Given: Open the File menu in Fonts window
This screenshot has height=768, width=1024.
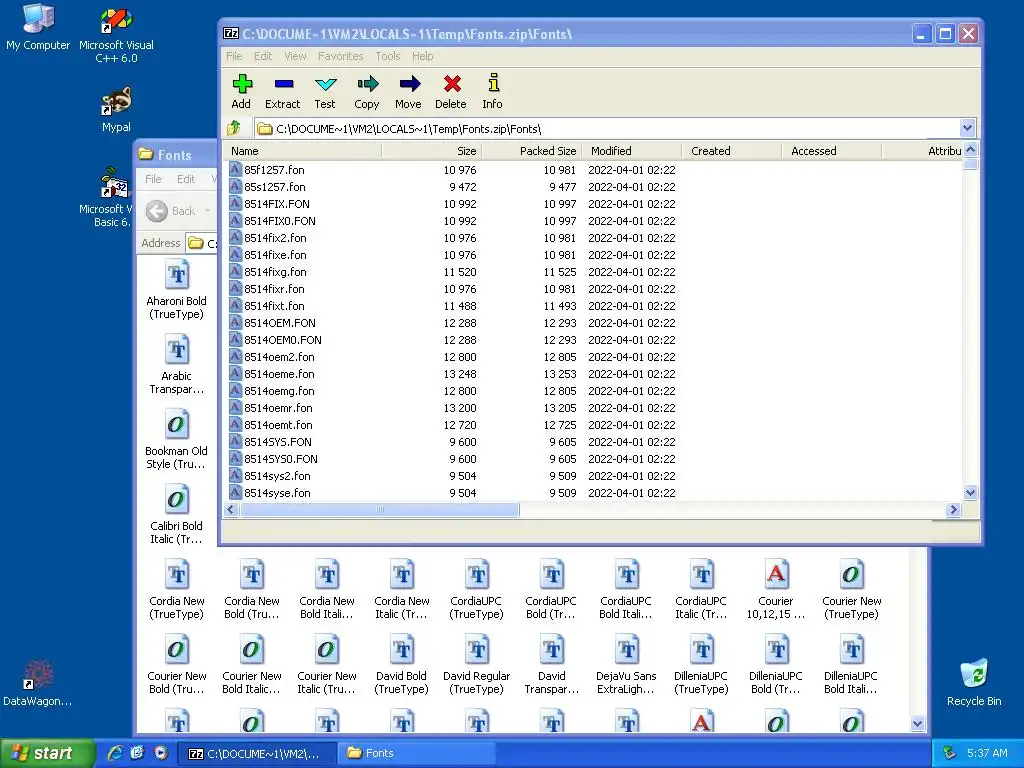Looking at the screenshot, I should click(x=153, y=179).
